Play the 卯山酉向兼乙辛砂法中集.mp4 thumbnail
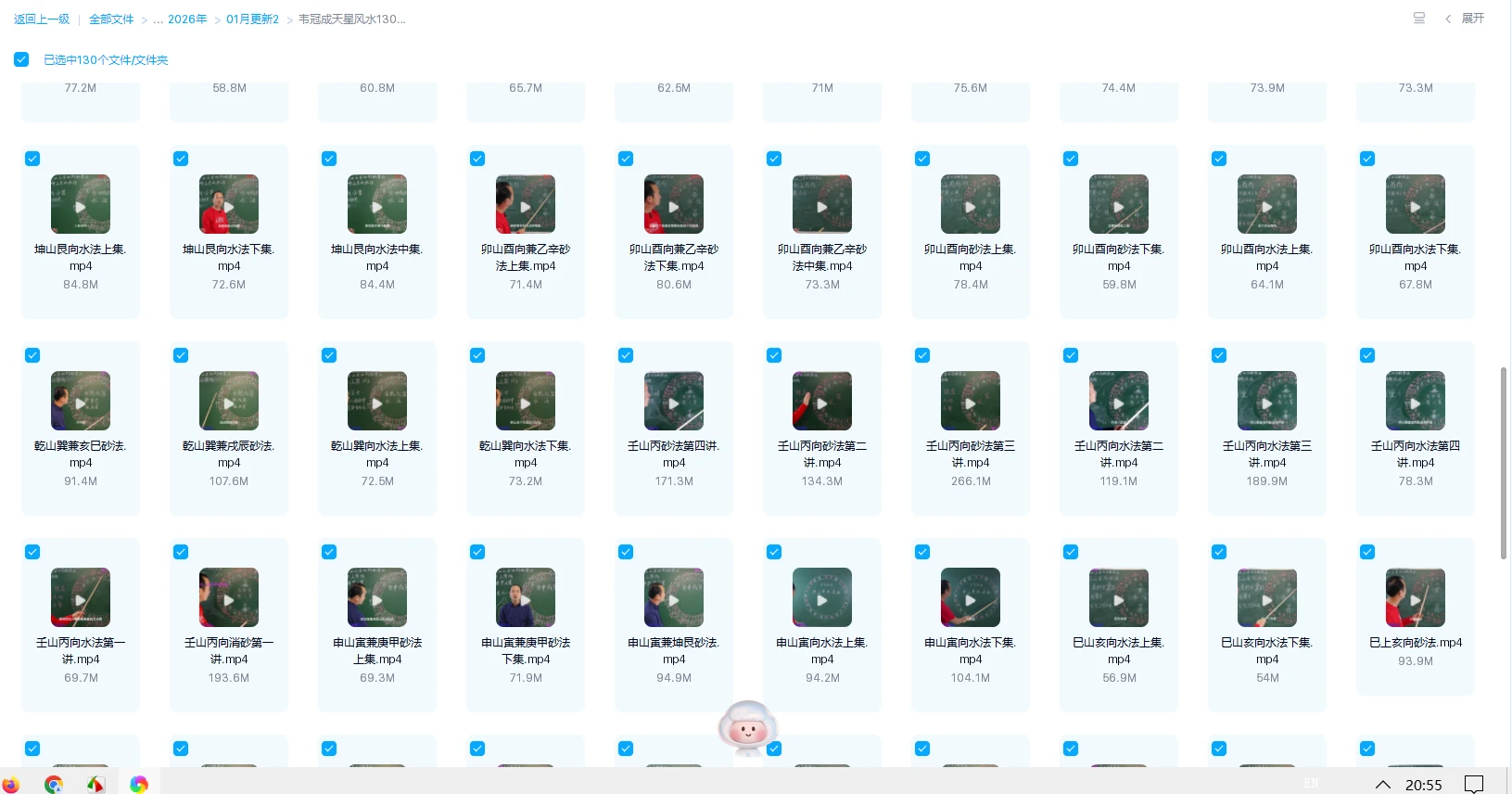1512x794 pixels. tap(822, 204)
